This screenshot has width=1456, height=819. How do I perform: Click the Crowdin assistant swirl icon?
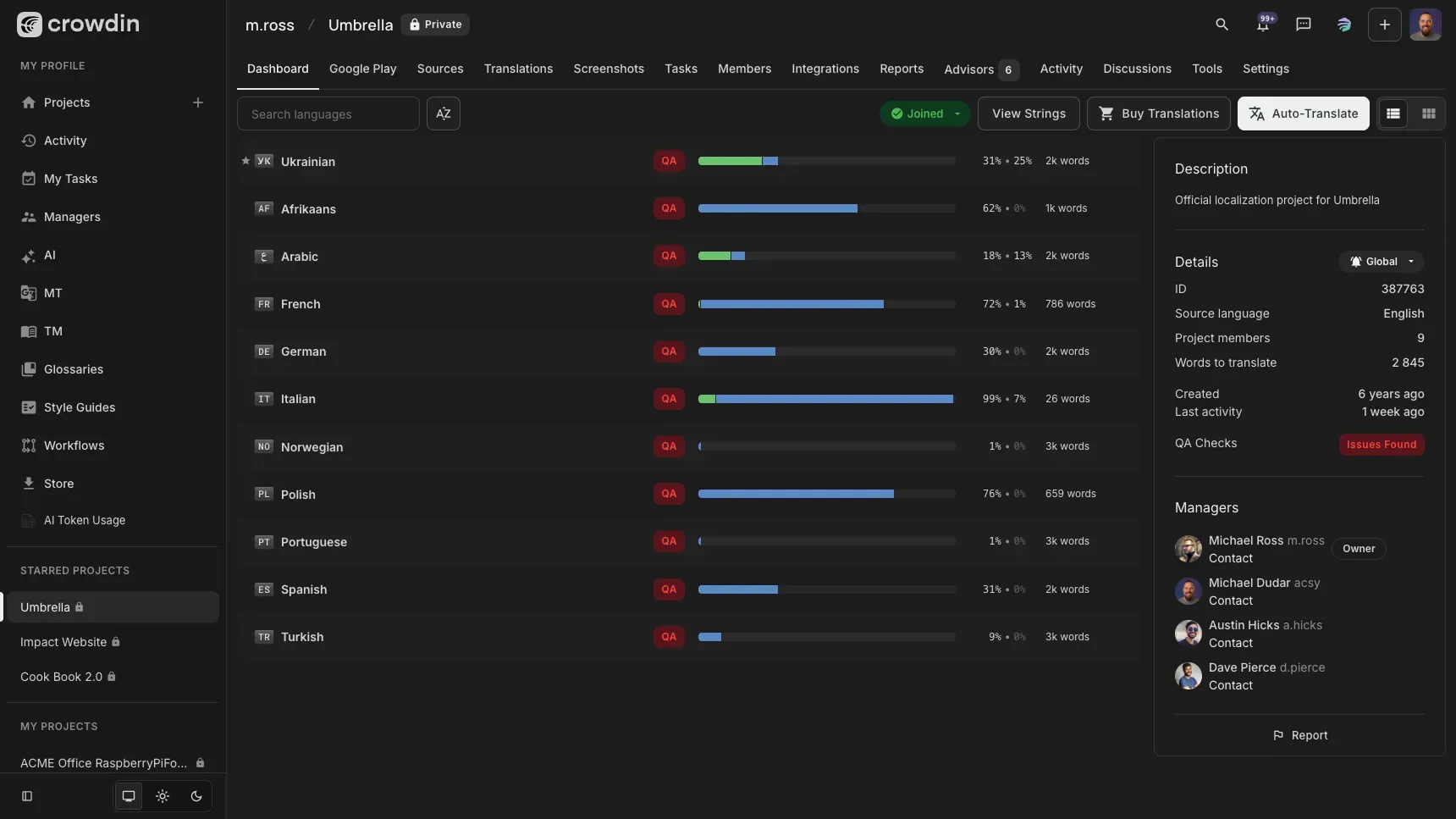click(1344, 25)
